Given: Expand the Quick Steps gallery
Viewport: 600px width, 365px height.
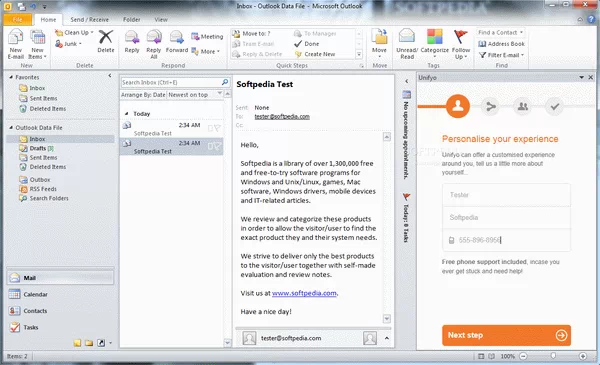Looking at the screenshot, I should (x=359, y=54).
